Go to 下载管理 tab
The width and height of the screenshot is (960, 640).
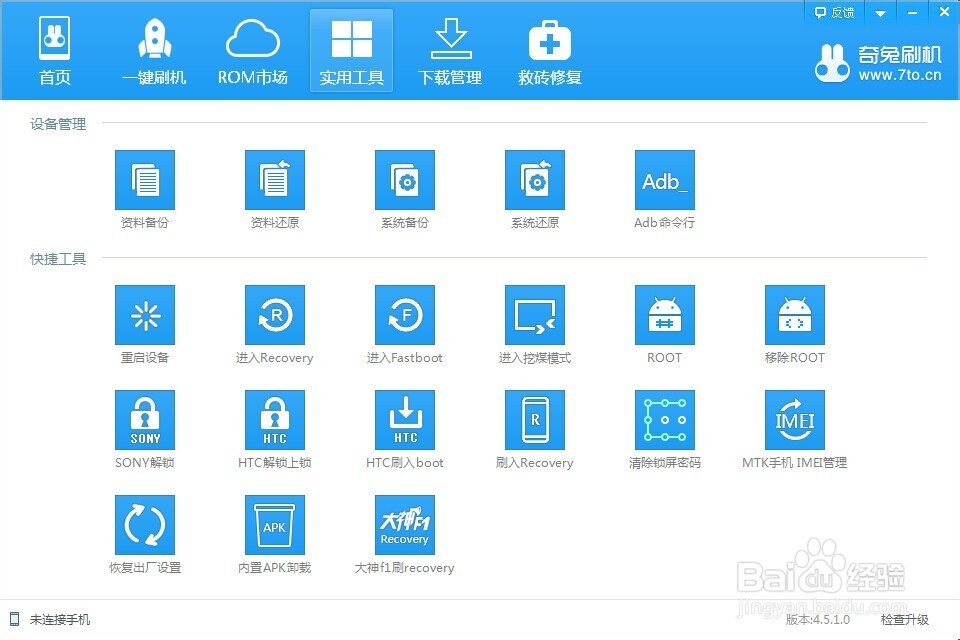point(450,51)
